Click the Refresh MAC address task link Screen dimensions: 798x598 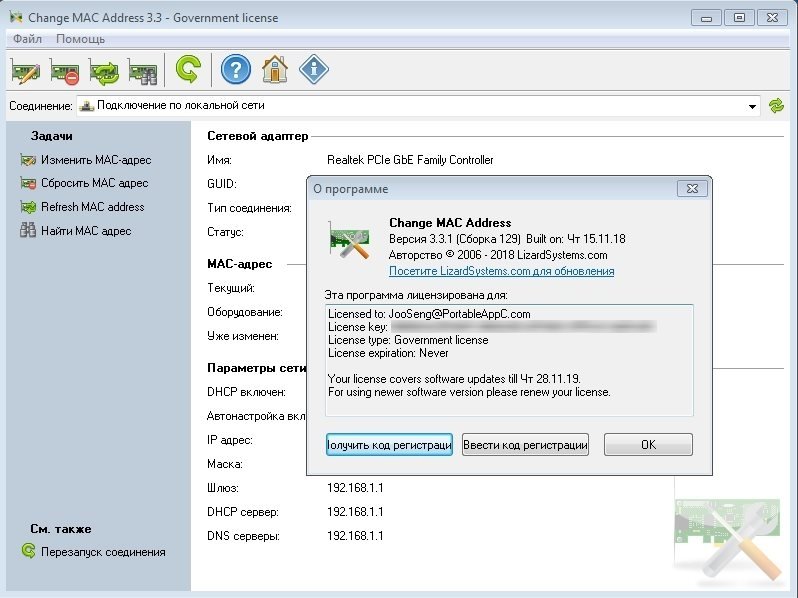93,207
